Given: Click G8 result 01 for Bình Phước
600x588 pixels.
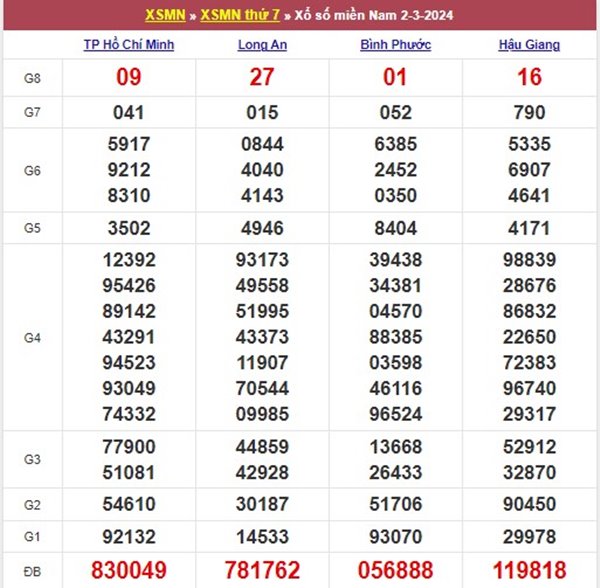Looking at the screenshot, I should (395, 77).
